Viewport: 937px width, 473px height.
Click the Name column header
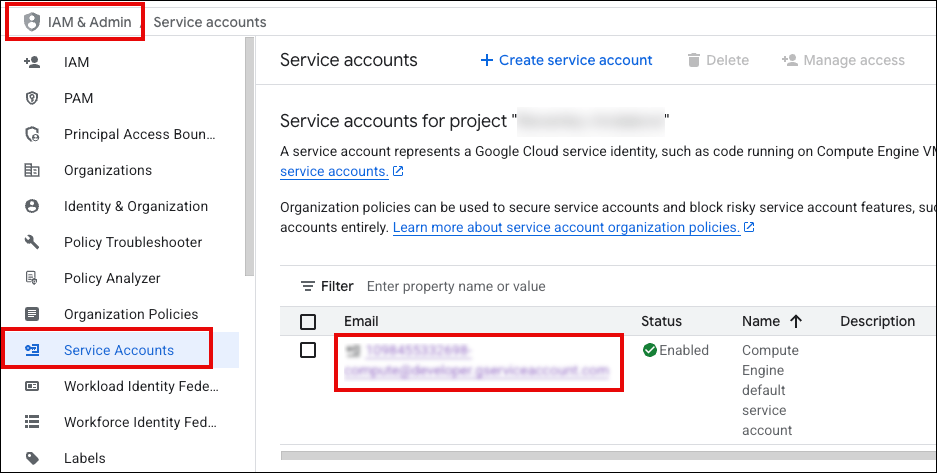click(x=761, y=321)
